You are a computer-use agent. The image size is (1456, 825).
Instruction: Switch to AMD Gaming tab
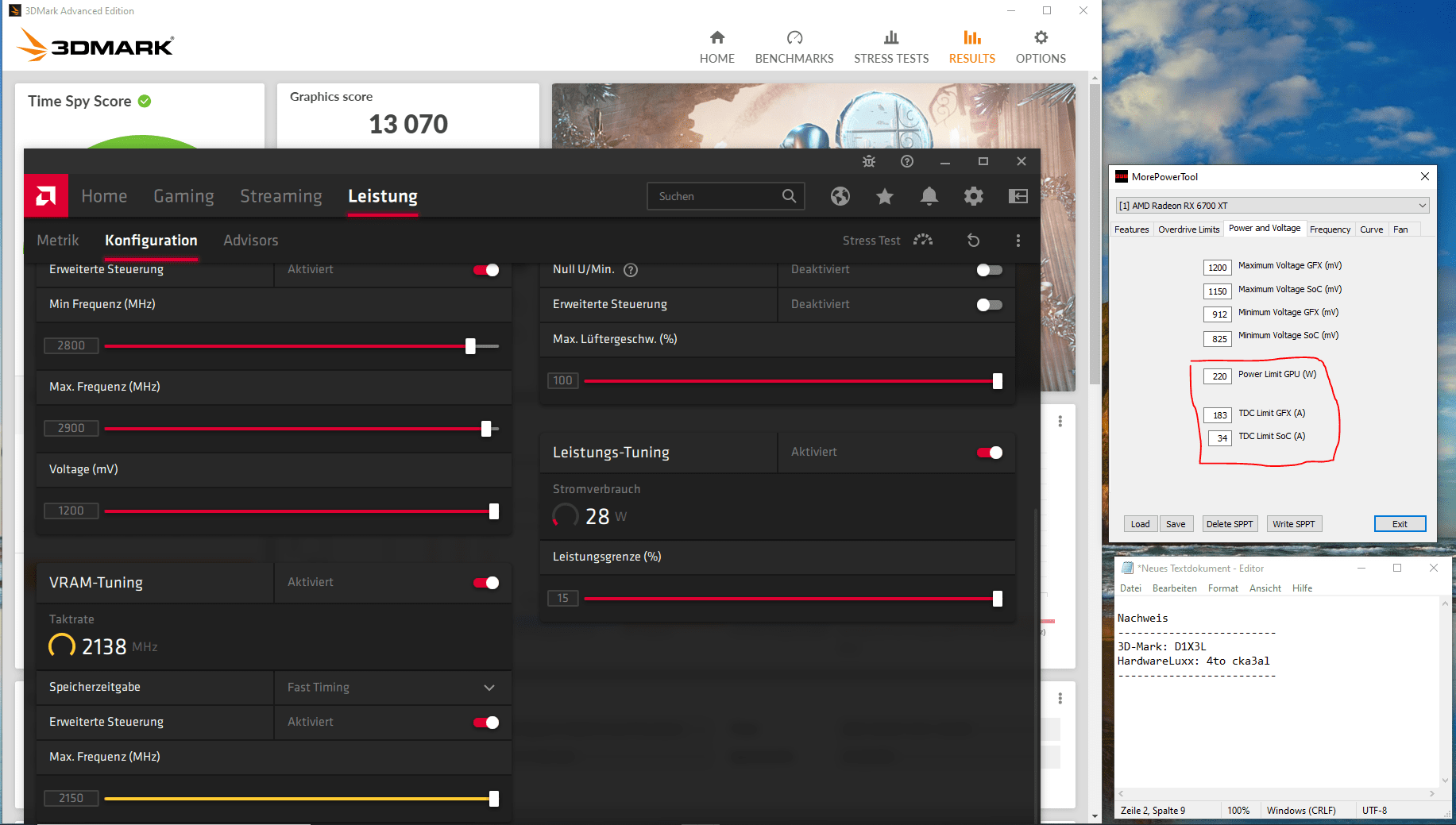(x=183, y=196)
